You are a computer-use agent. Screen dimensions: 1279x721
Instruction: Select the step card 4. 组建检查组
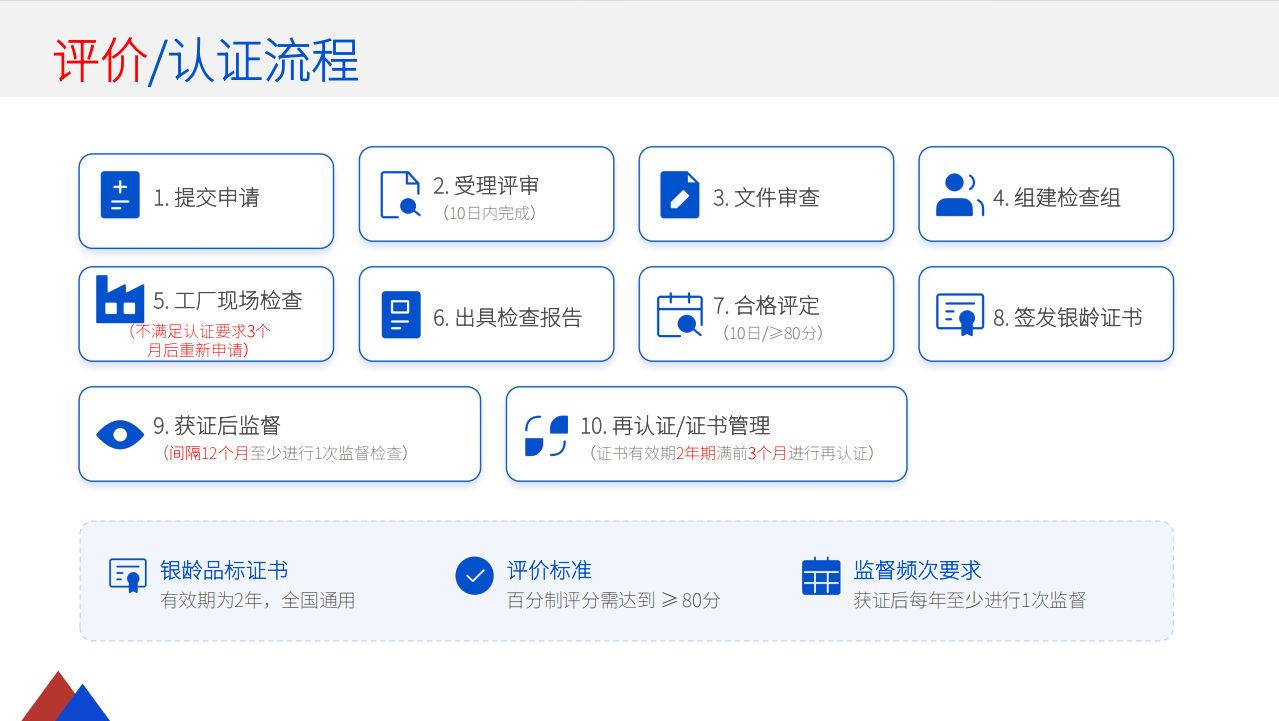click(x=1046, y=194)
